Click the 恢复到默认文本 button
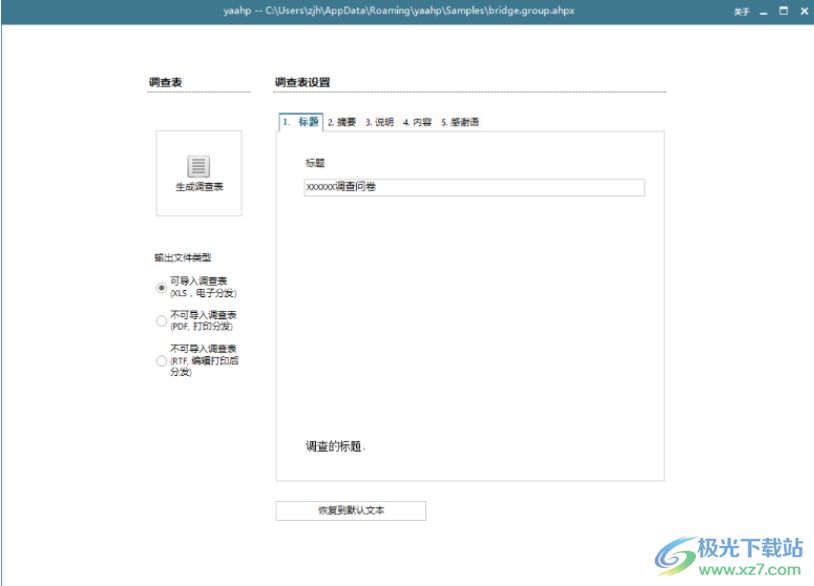Screen dimensions: 814x586 [x=351, y=511]
